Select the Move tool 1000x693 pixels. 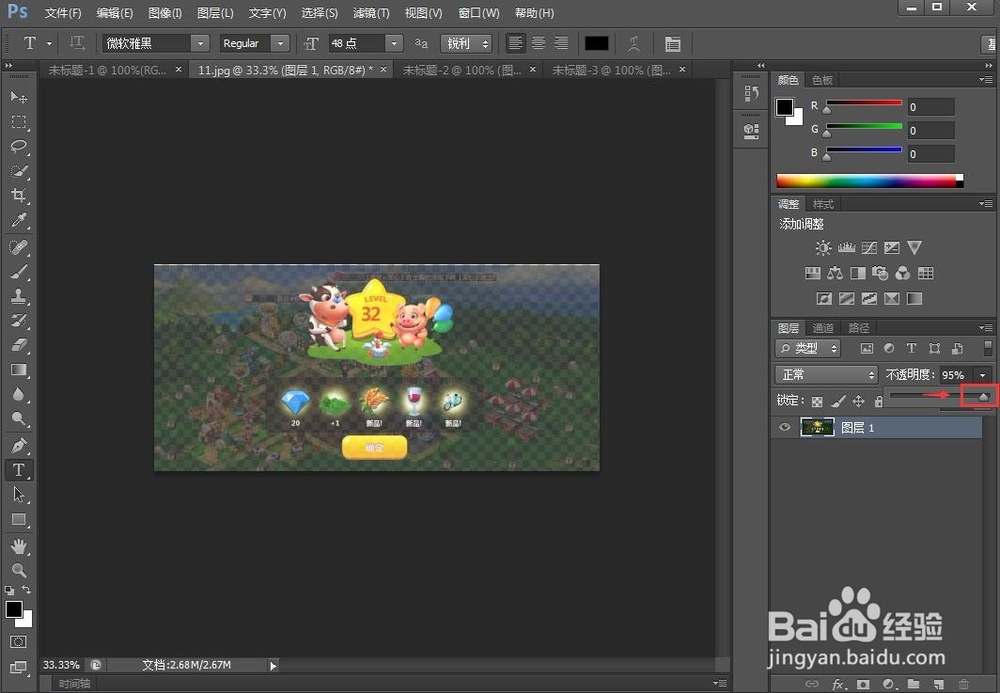tap(18, 97)
